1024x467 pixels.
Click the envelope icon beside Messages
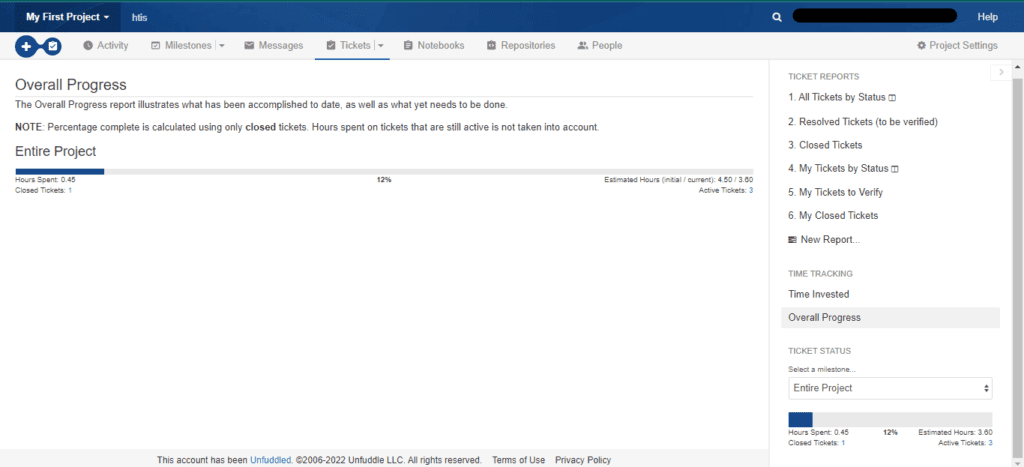click(x=249, y=46)
